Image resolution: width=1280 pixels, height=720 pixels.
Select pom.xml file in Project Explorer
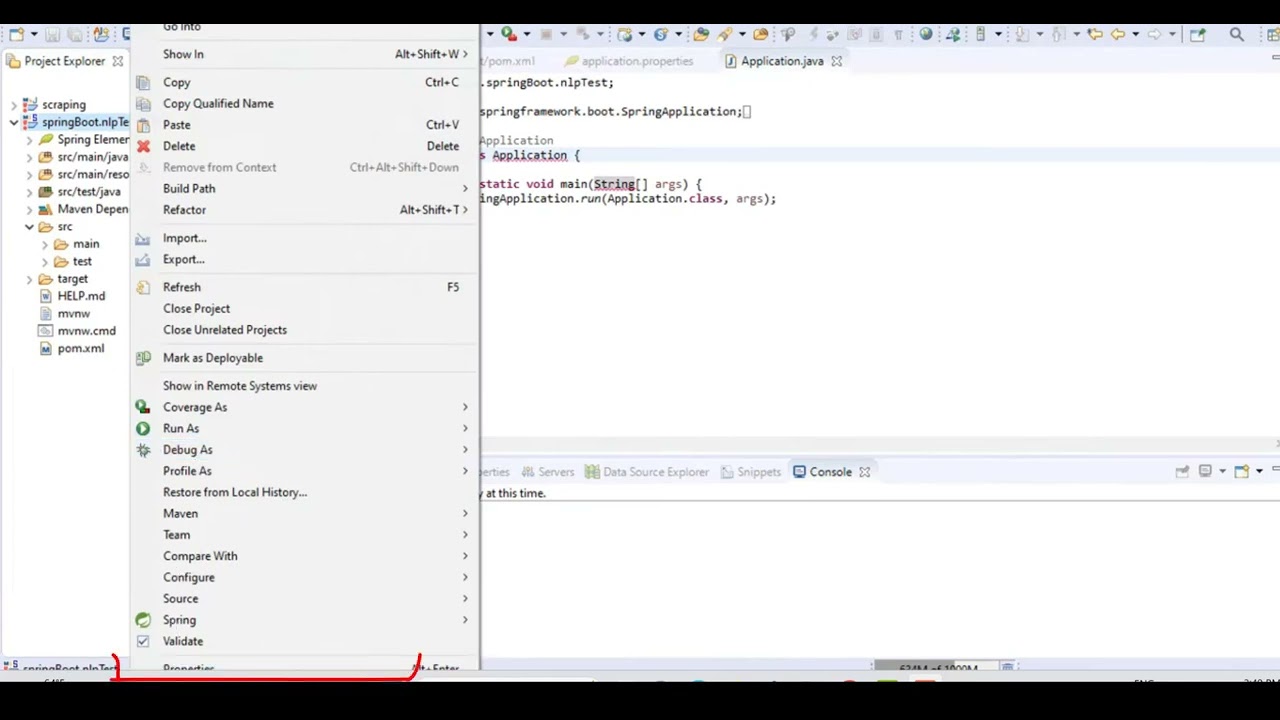point(71,348)
